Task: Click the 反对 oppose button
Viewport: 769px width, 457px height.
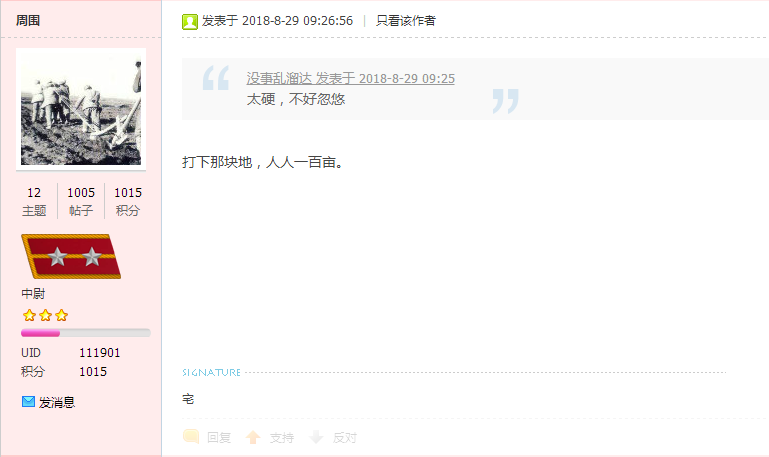Action: [x=345, y=437]
